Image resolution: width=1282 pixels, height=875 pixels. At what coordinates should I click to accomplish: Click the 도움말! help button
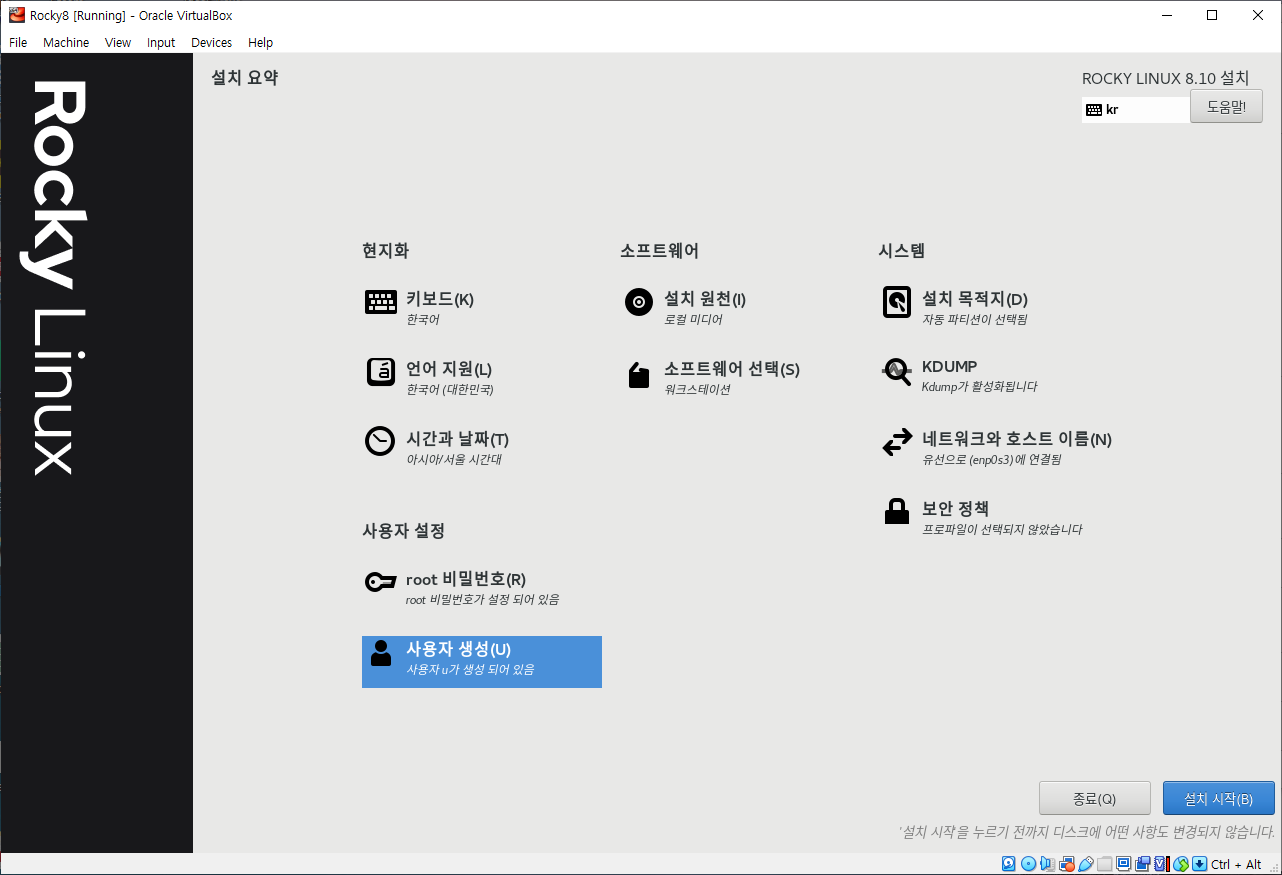coord(1226,107)
